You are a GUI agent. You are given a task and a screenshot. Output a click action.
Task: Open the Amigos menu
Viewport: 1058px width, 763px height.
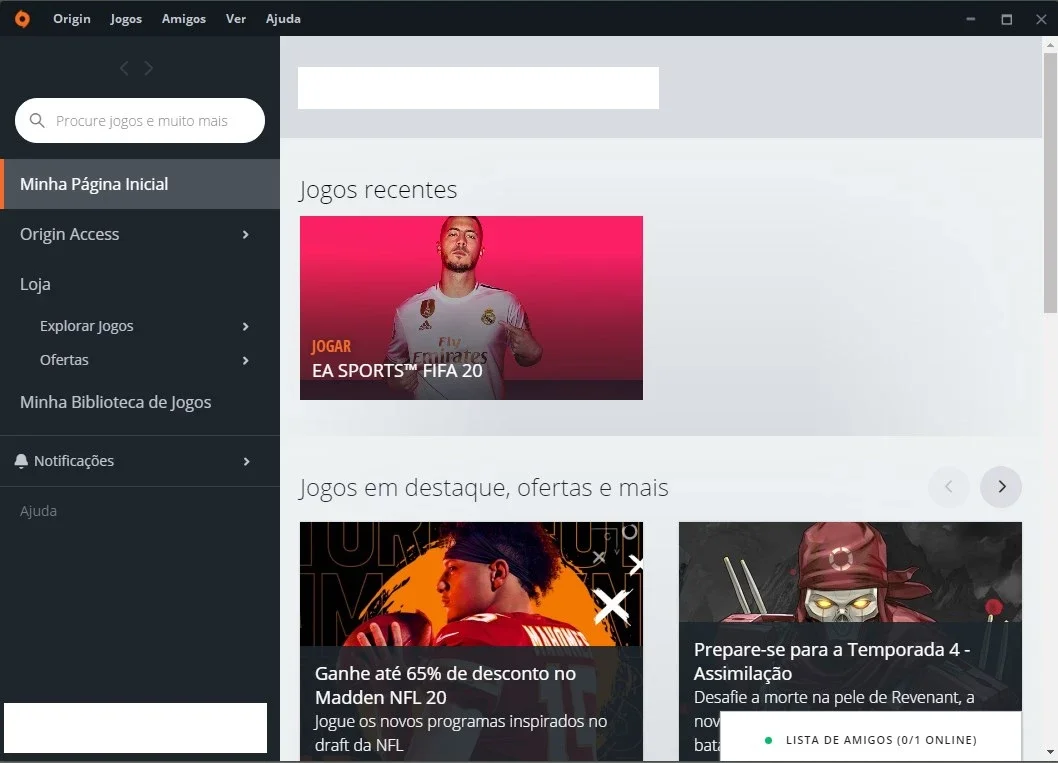coord(184,19)
